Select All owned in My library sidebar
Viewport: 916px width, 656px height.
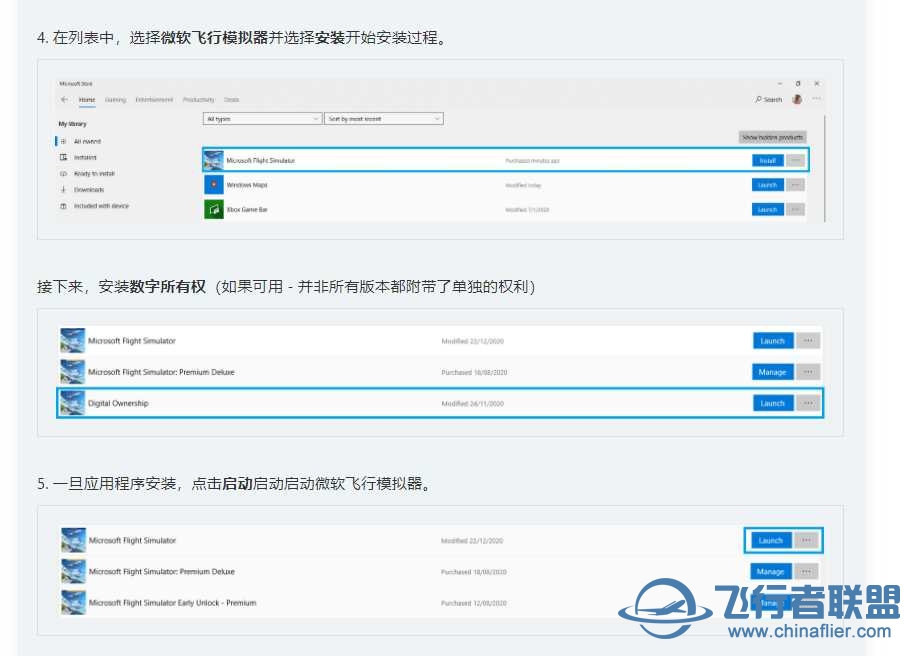(87, 141)
